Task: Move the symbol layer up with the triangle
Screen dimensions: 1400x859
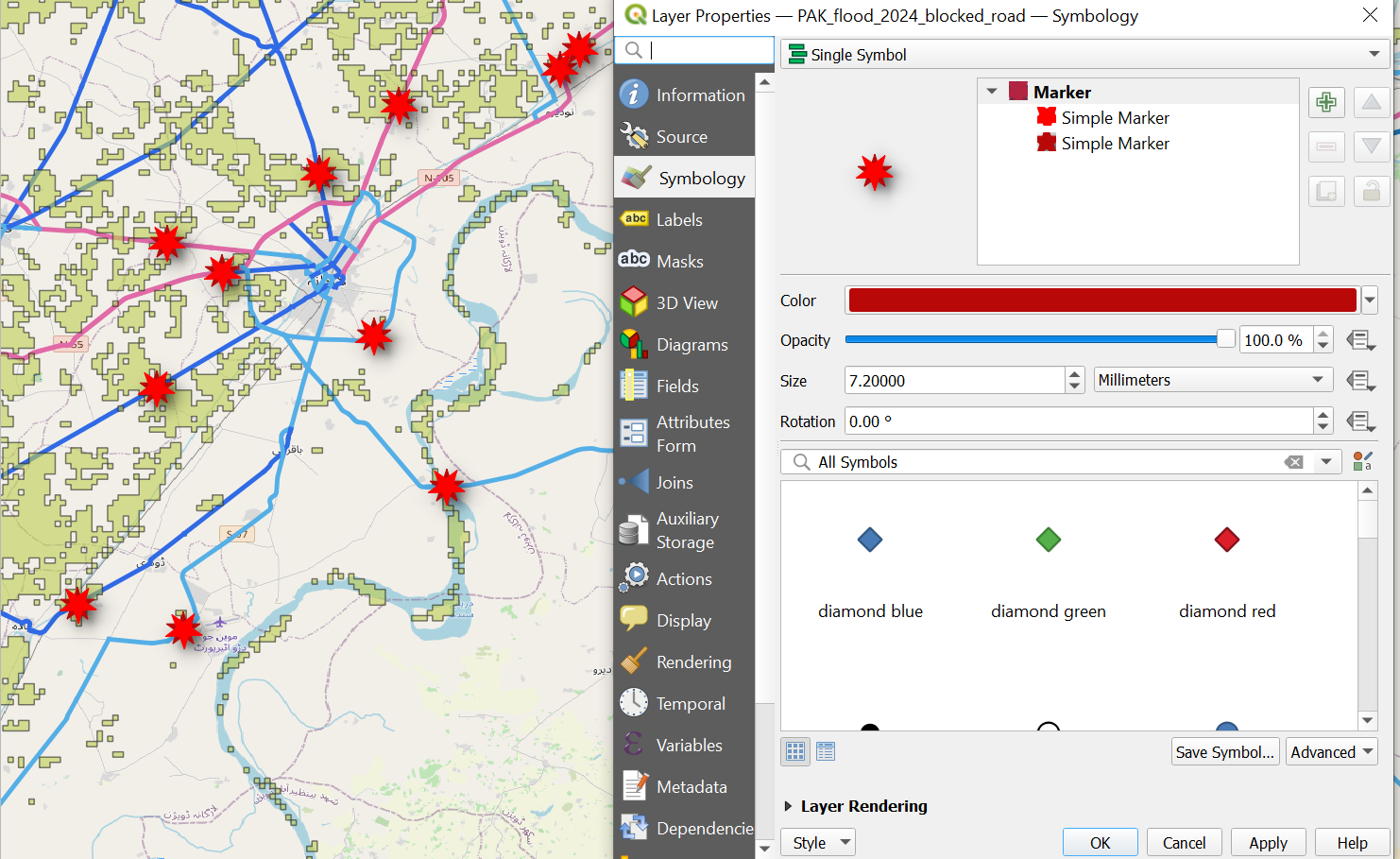Action: tap(1372, 102)
